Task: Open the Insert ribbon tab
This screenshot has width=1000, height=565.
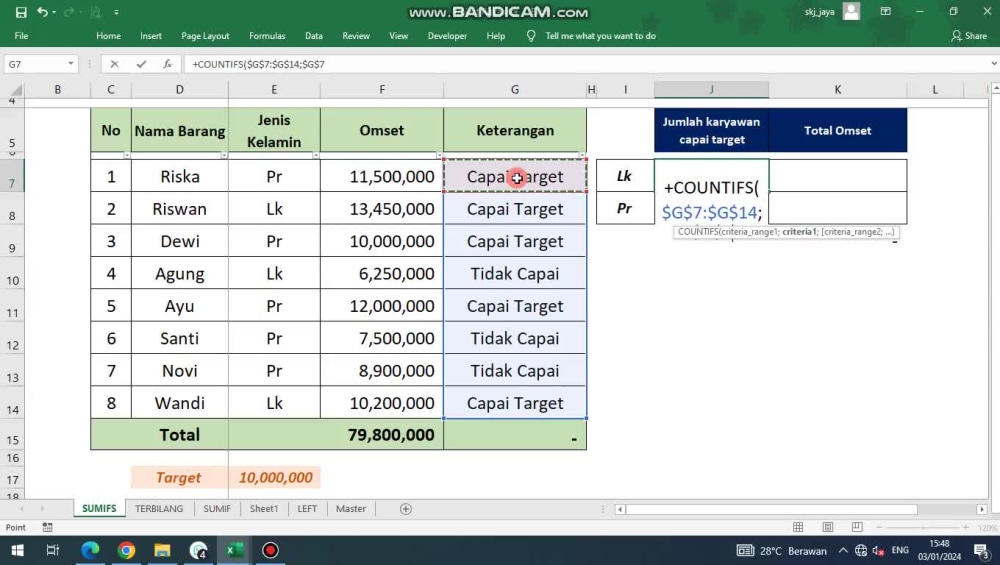Action: 151,36
